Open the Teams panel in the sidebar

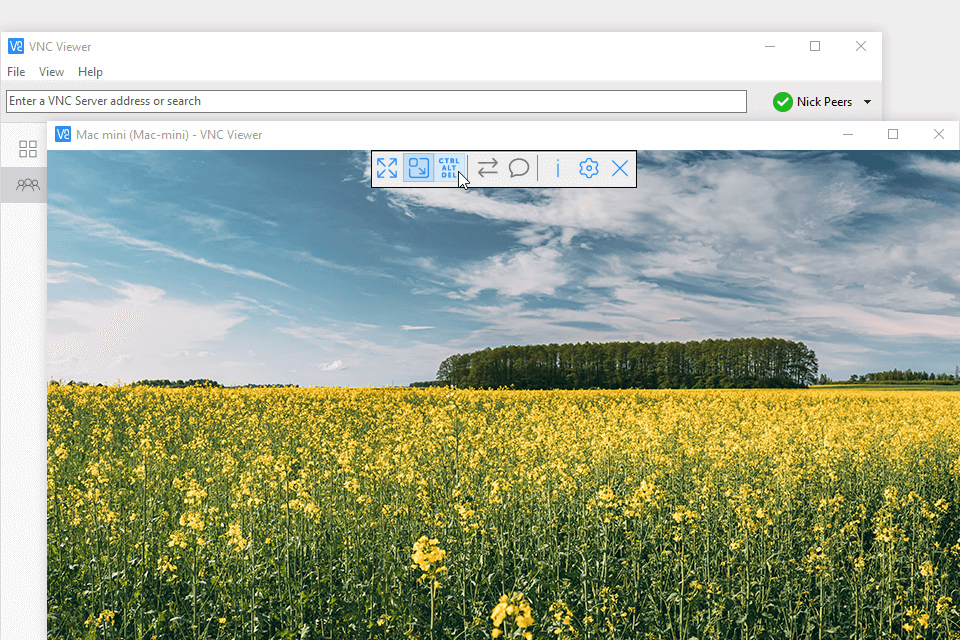27,184
